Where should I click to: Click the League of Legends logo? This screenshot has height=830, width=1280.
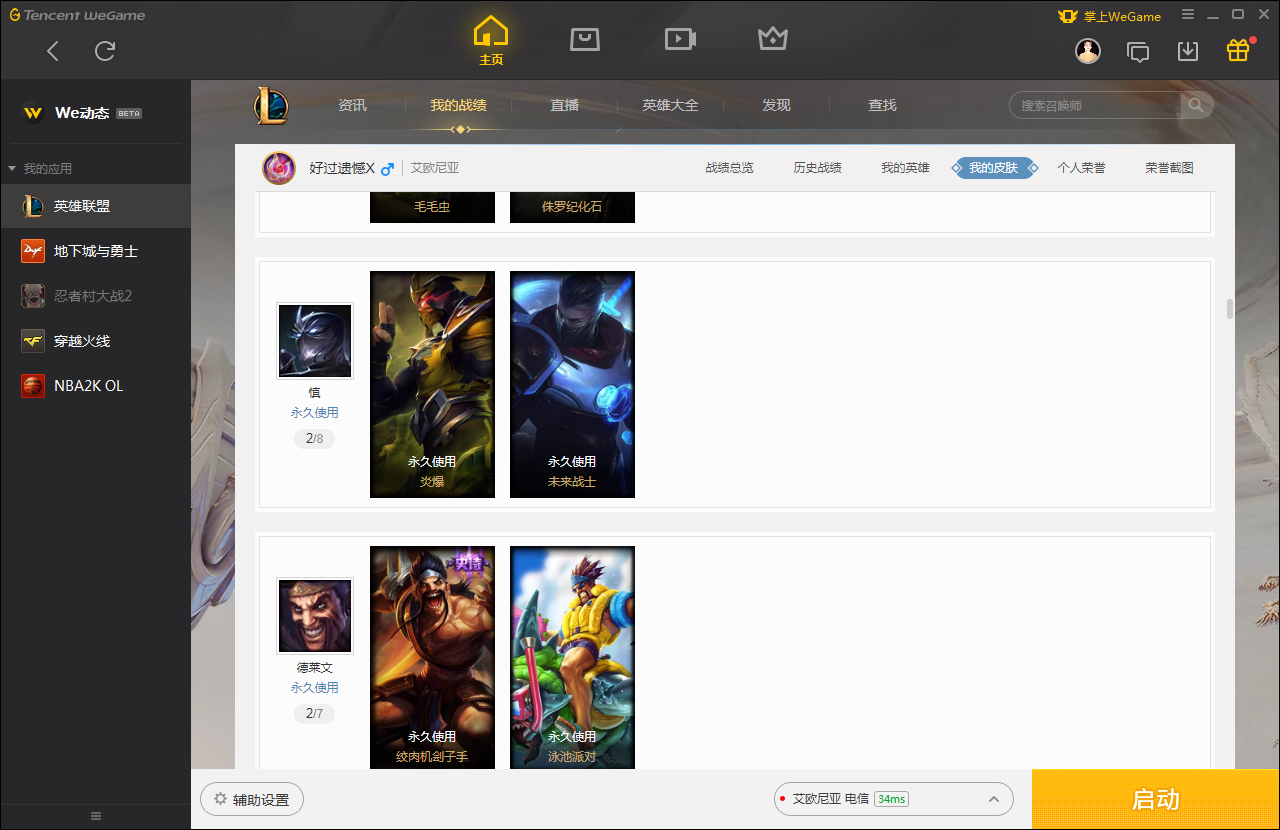click(271, 105)
